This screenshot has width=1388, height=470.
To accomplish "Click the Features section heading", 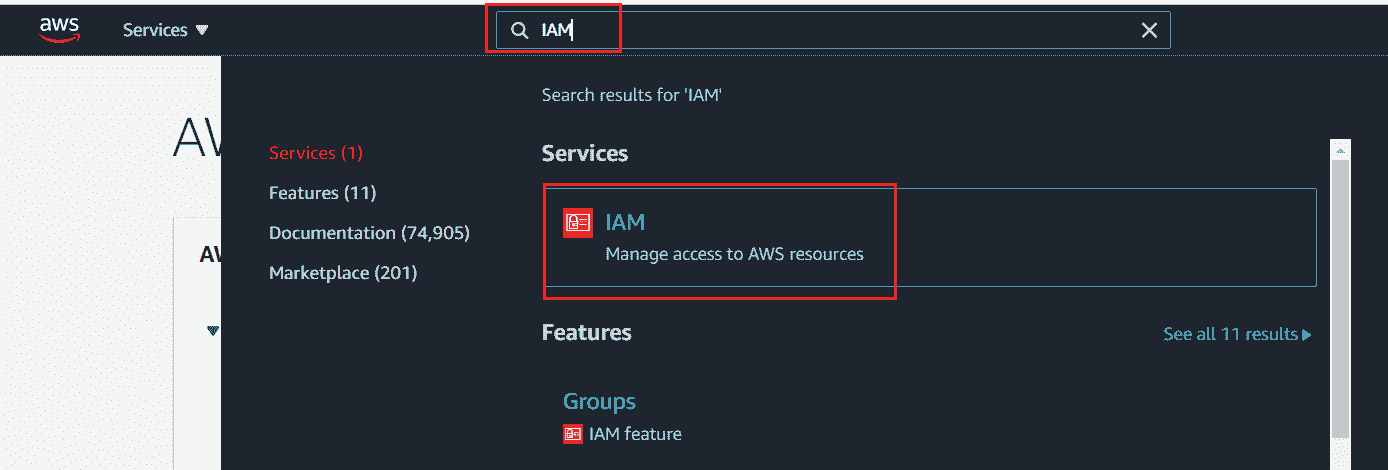I will coord(586,332).
